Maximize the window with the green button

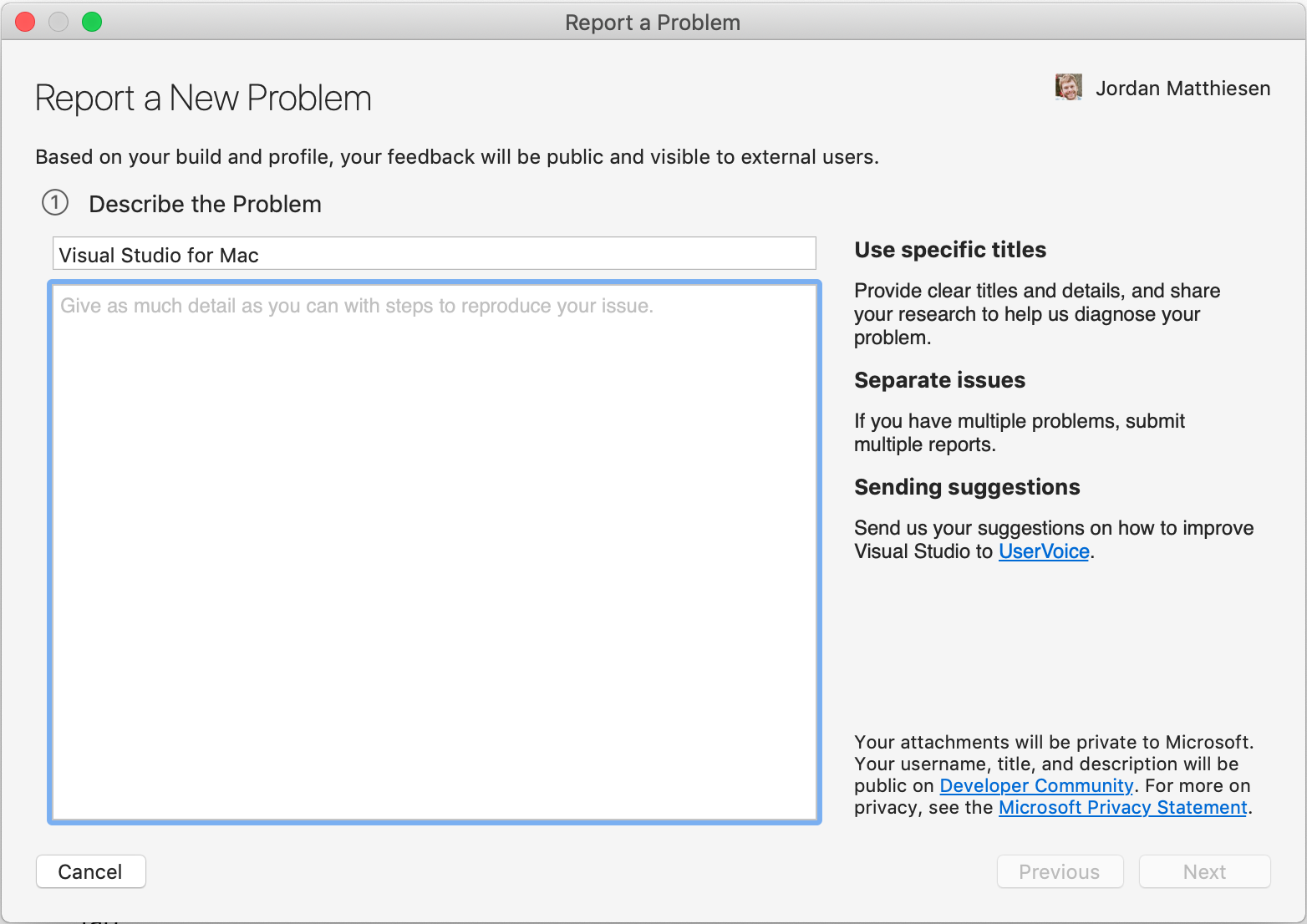pos(92,22)
